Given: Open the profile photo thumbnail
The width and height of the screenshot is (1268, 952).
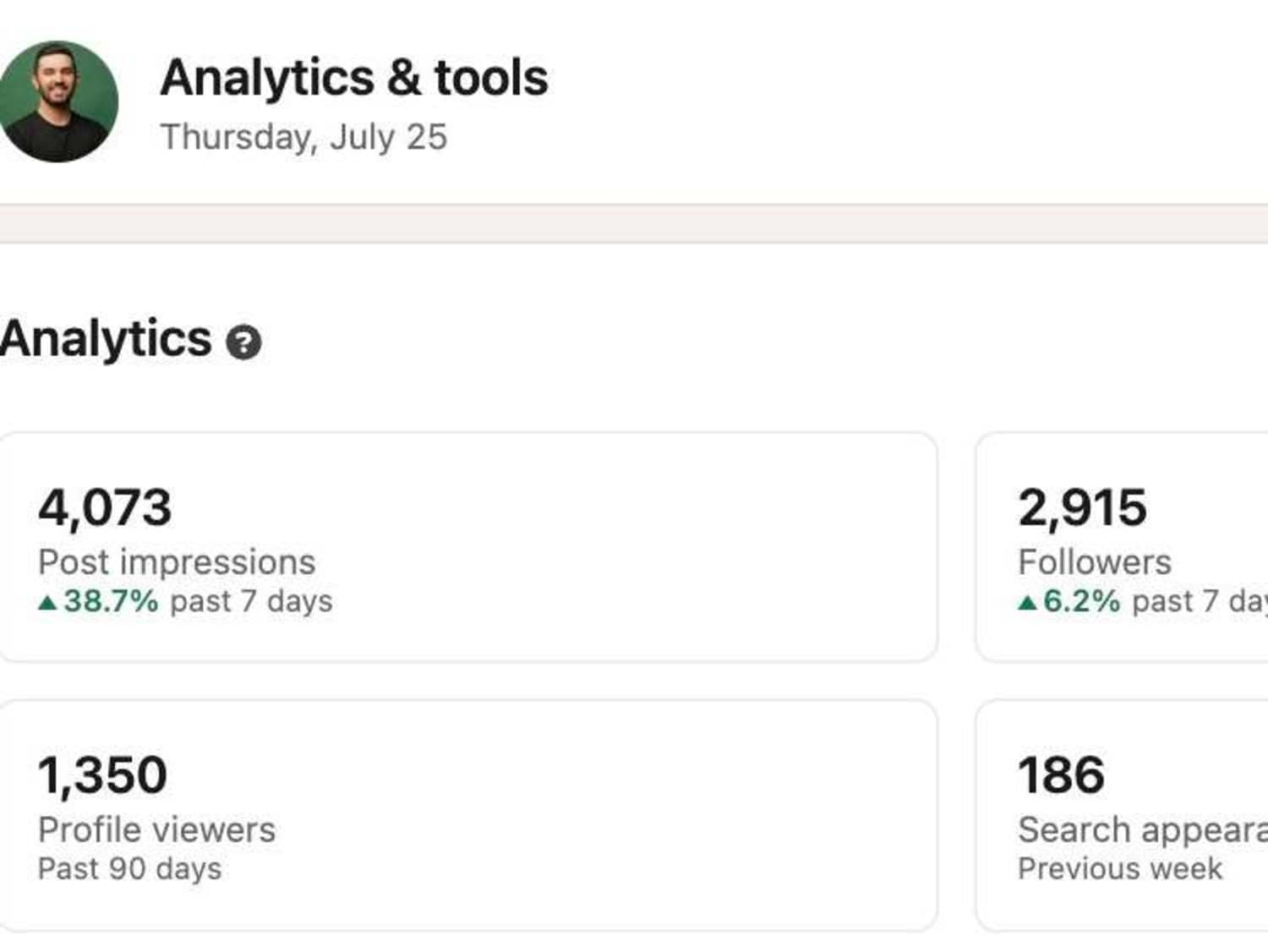Looking at the screenshot, I should tap(57, 101).
